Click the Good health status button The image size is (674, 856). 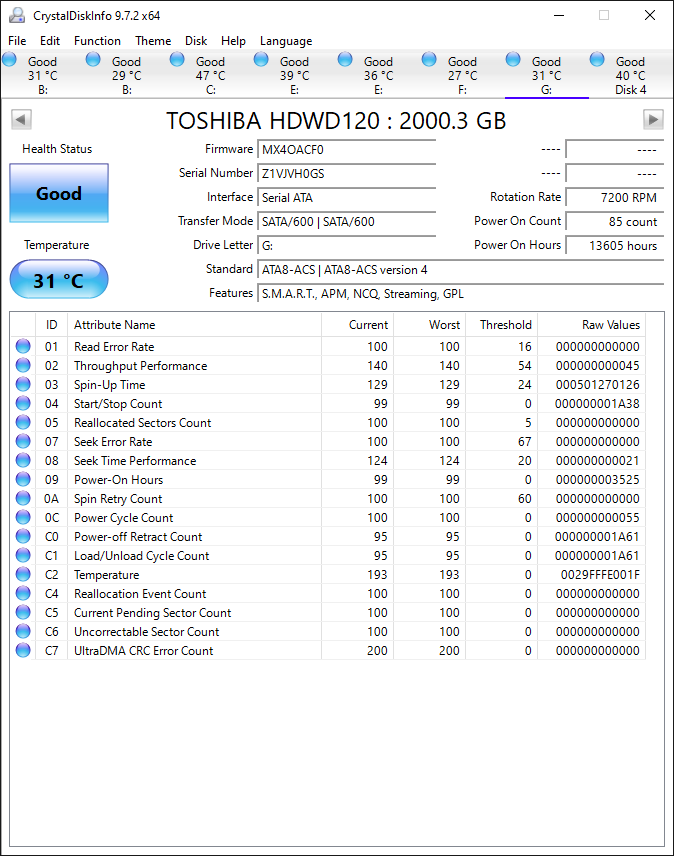59,194
